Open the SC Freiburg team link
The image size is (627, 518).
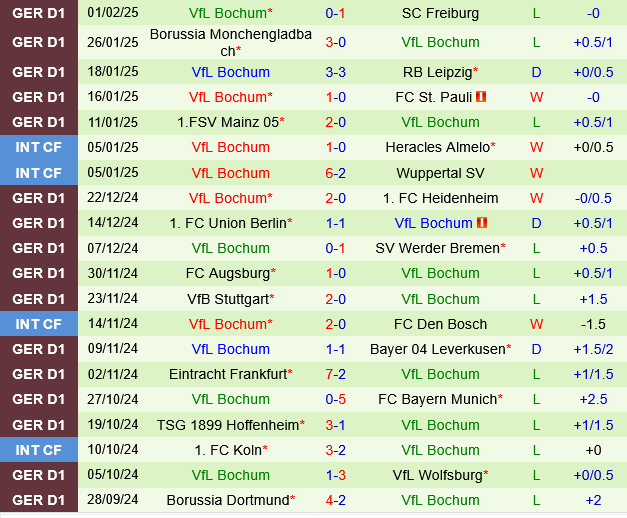point(440,13)
